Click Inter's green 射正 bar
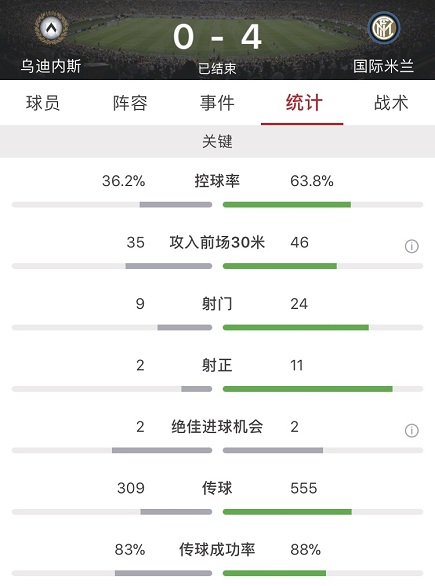Viewport: 435px width, 586px height. pos(308,389)
